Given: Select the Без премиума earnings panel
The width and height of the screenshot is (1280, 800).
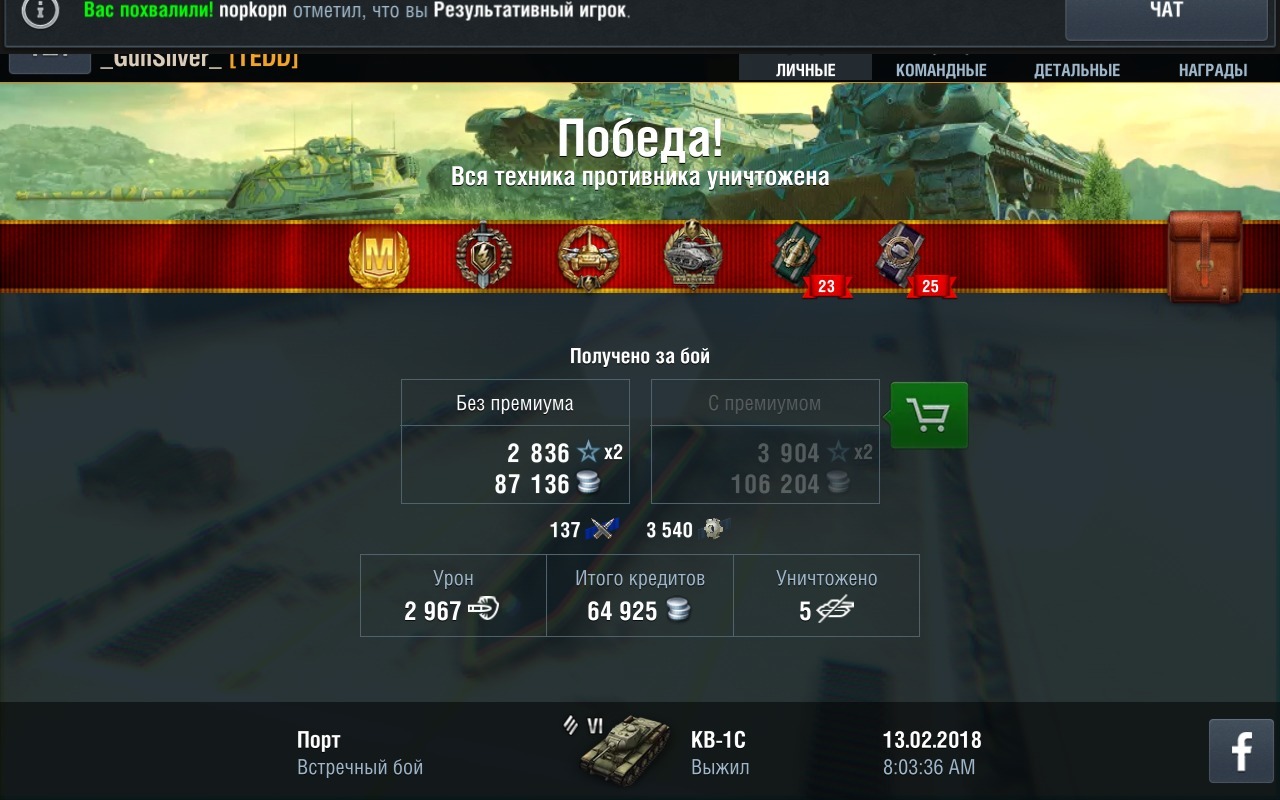Looking at the screenshot, I should 515,441.
